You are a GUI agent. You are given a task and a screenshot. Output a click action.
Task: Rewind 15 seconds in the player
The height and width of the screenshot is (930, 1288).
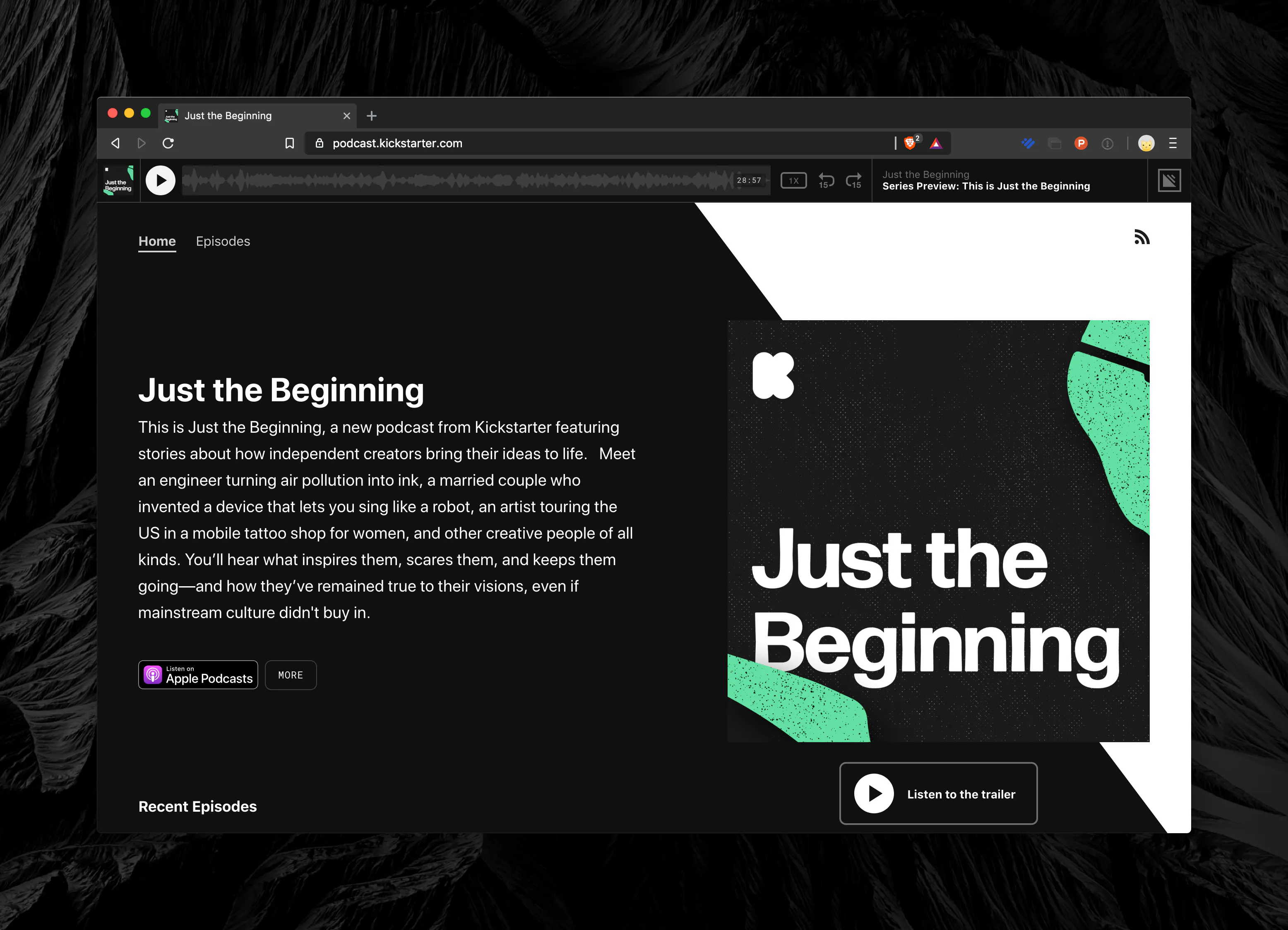(x=826, y=180)
